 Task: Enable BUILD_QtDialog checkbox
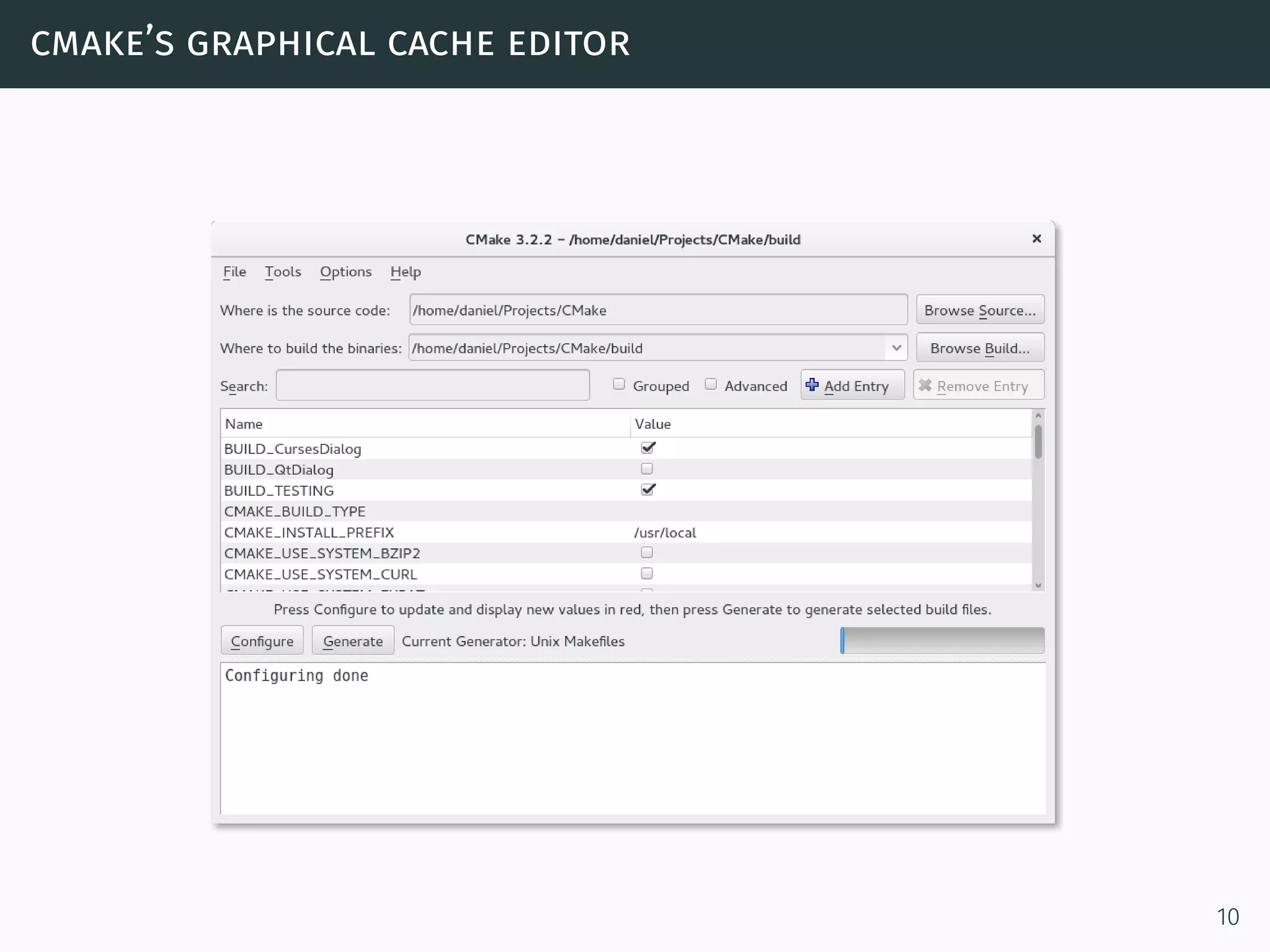[647, 469]
